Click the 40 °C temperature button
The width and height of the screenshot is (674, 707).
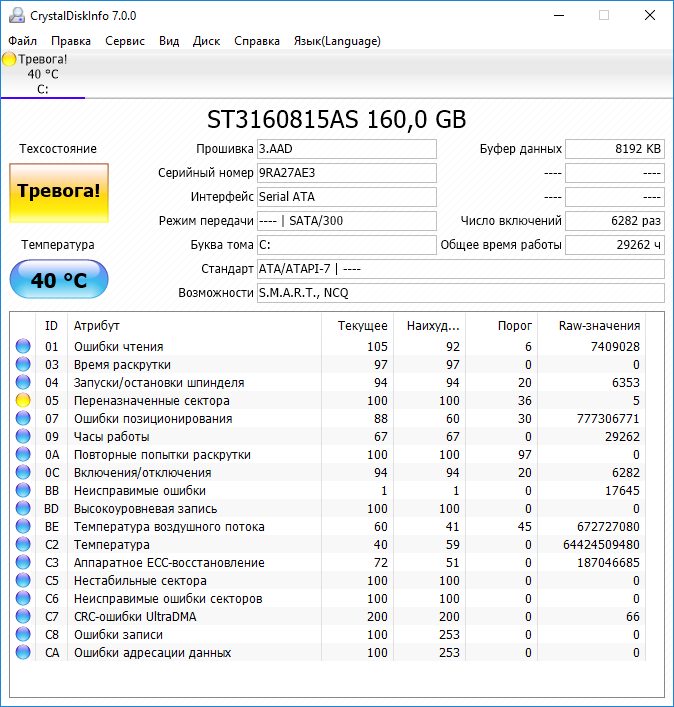(59, 280)
